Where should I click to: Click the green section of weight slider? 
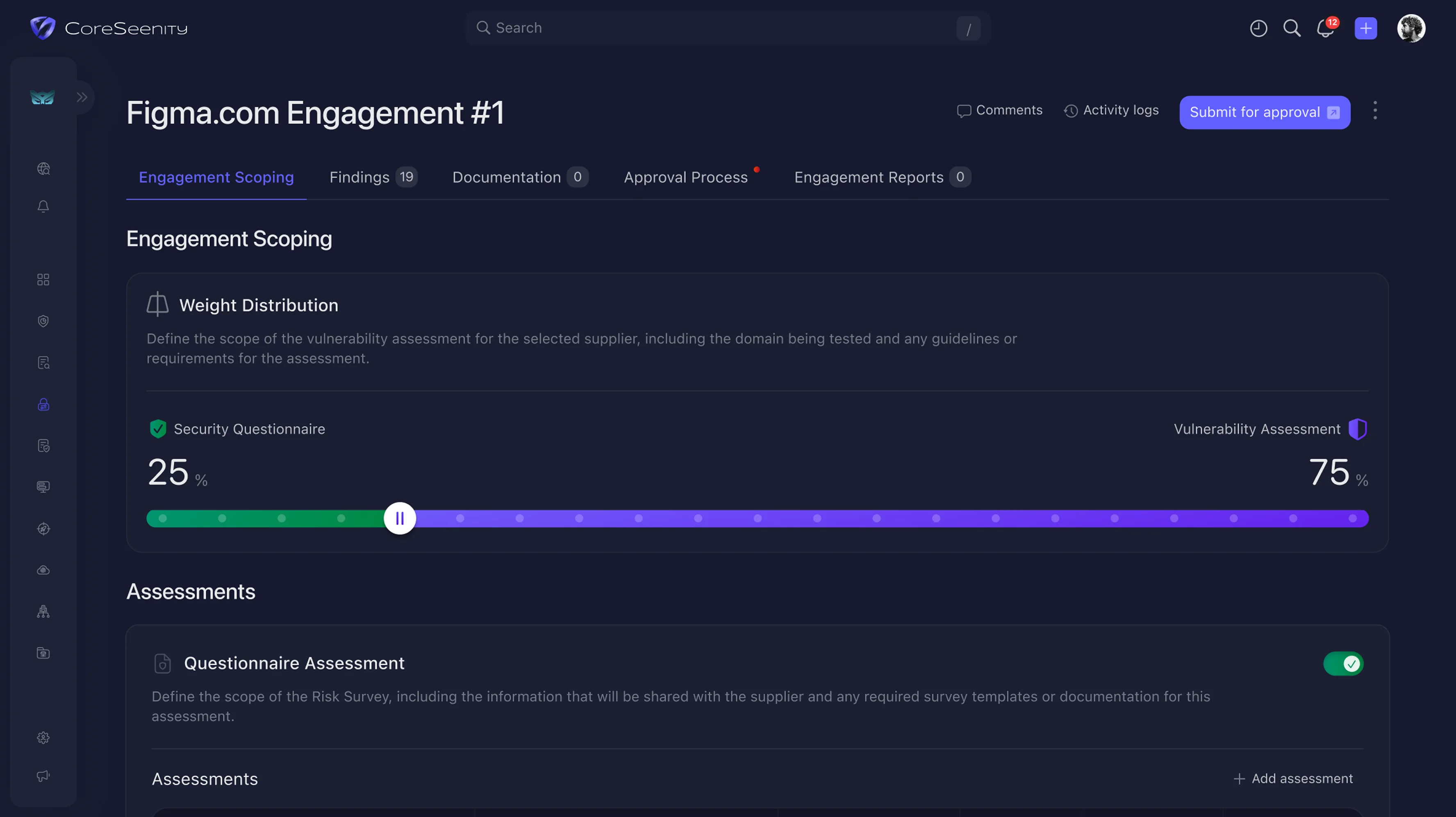[x=266, y=518]
